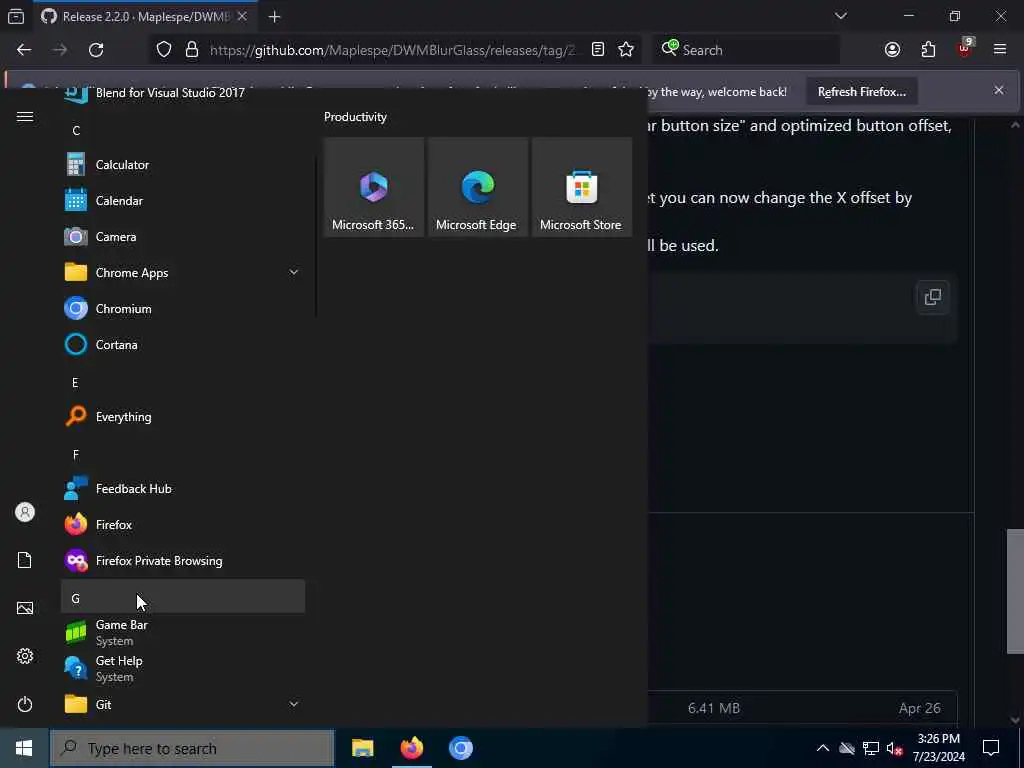Screen dimensions: 1024x768
Task: Jump to letter C section header
Action: click(x=183, y=131)
